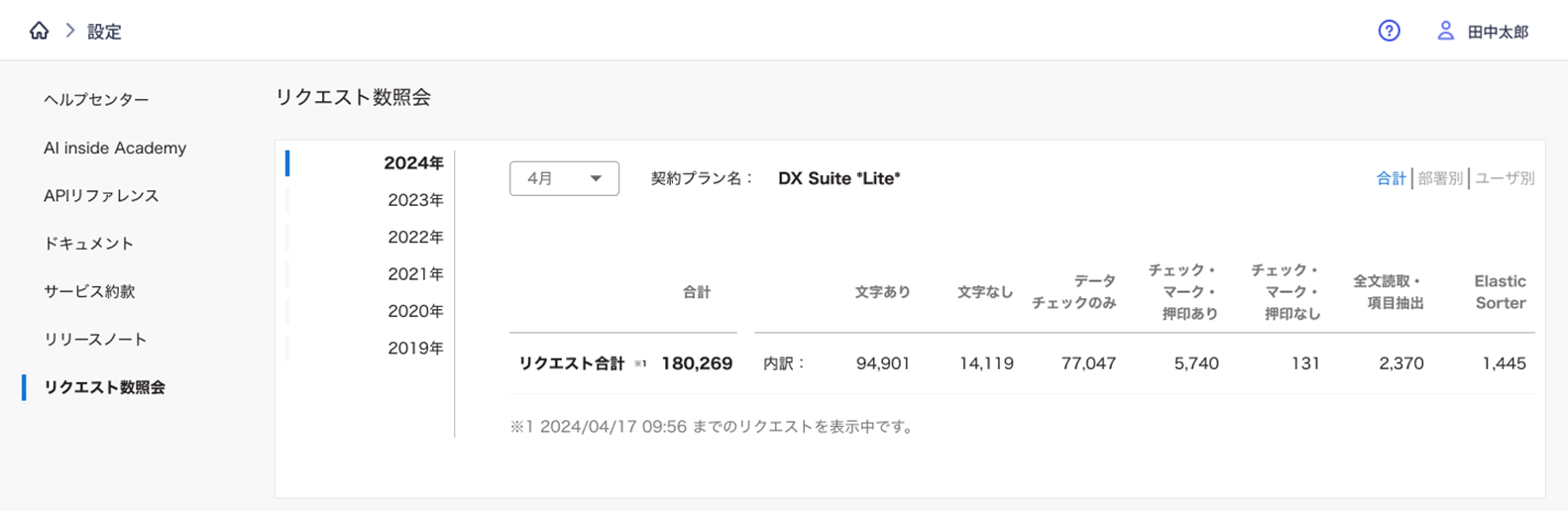Image resolution: width=1568 pixels, height=511 pixels.
Task: Click 設定 in the breadcrumb
Action: tap(104, 32)
